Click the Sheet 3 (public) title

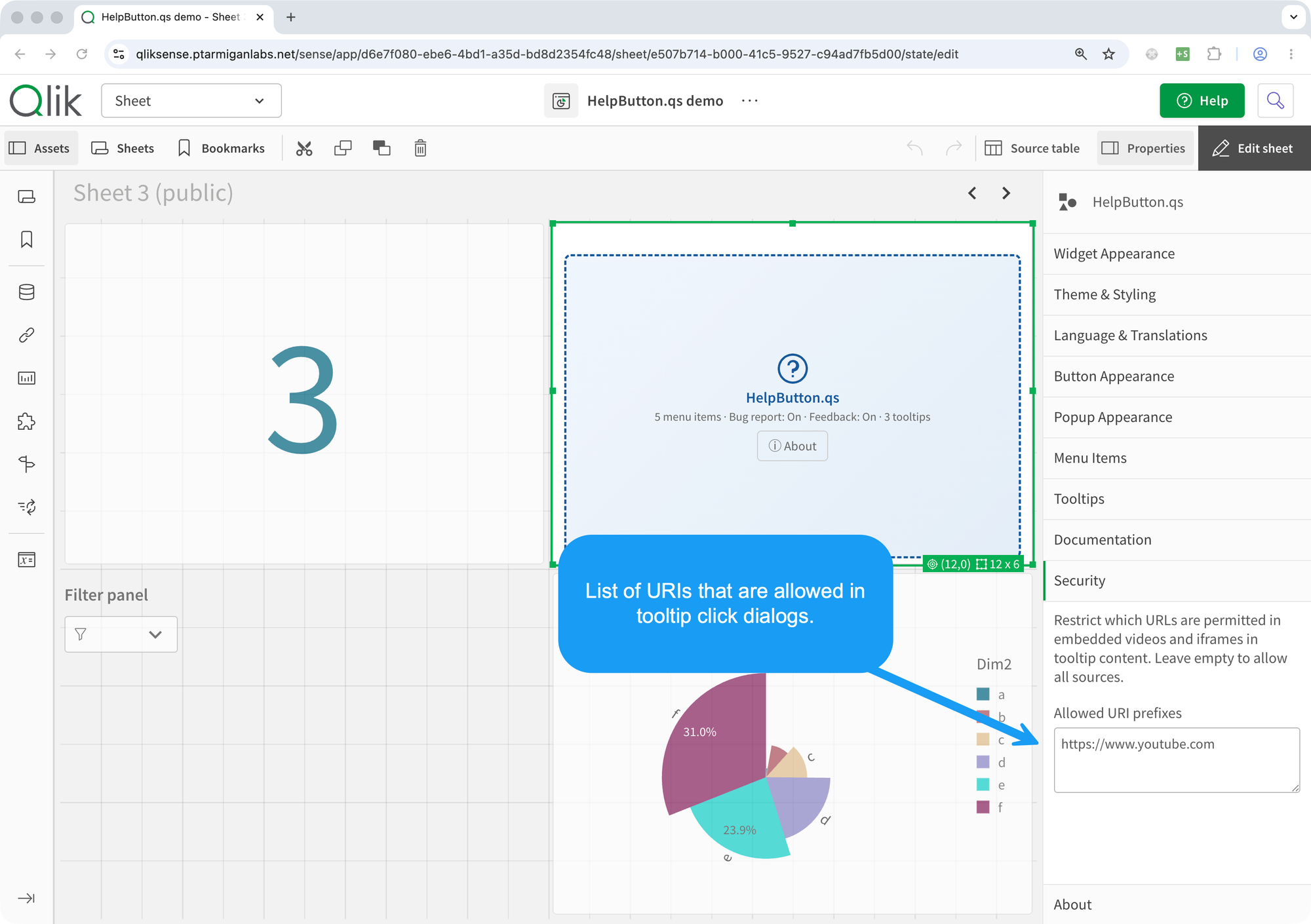[x=153, y=193]
